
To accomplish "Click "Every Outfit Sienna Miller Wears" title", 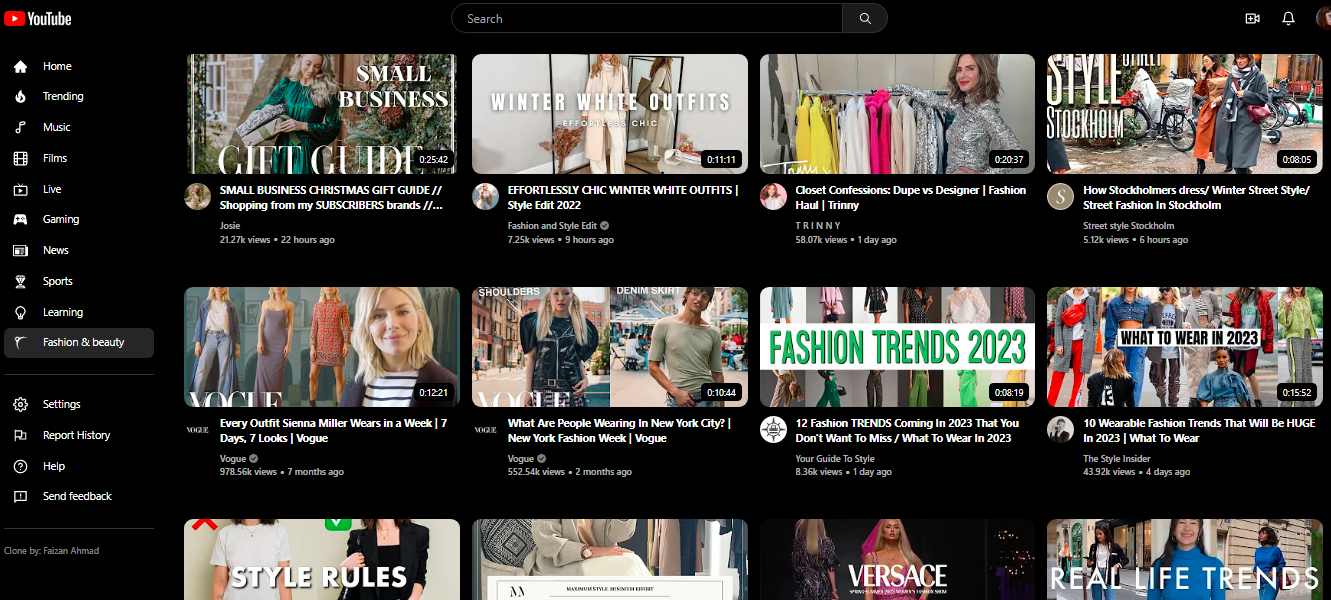I will [333, 431].
